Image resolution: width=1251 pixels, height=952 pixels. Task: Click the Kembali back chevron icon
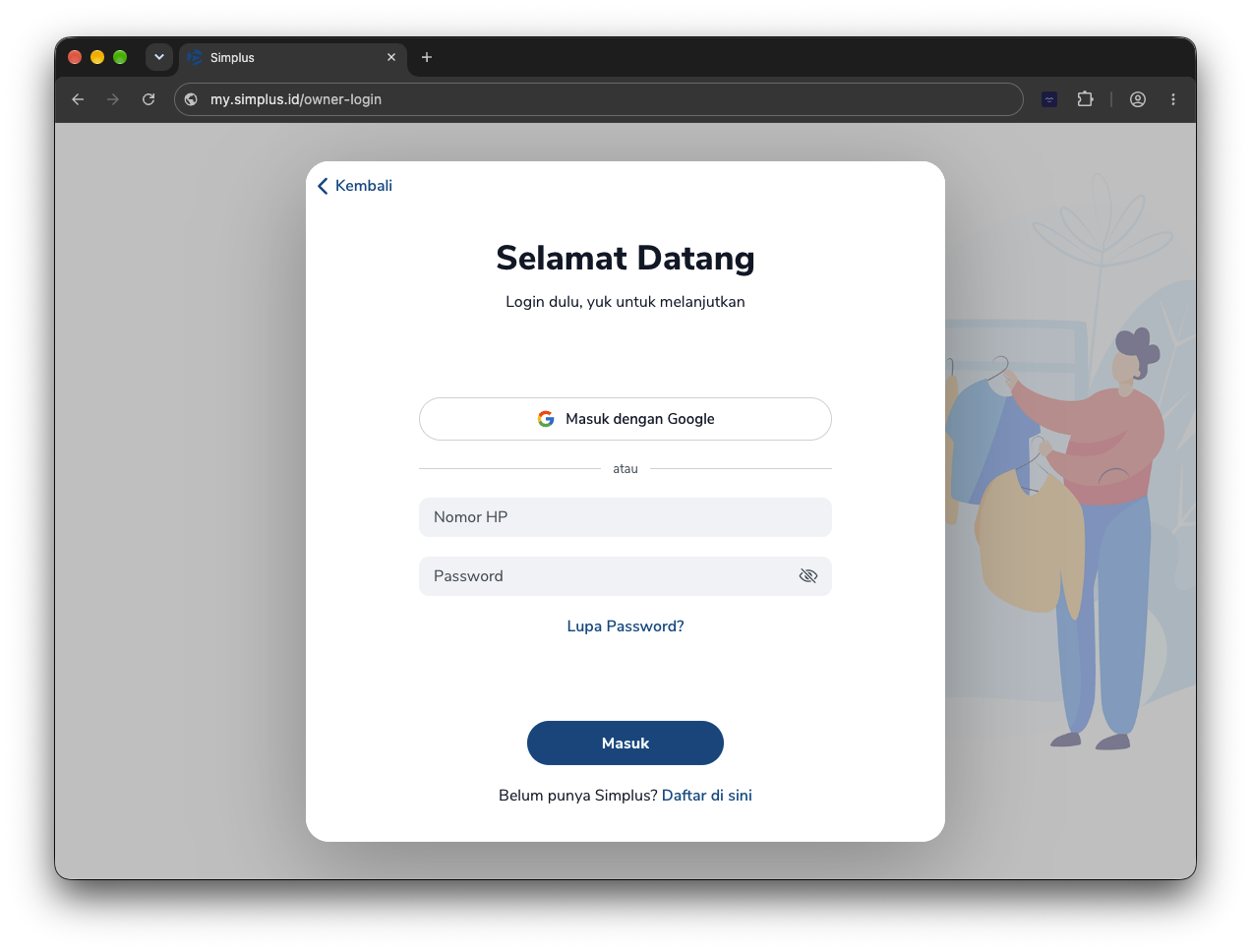point(323,186)
